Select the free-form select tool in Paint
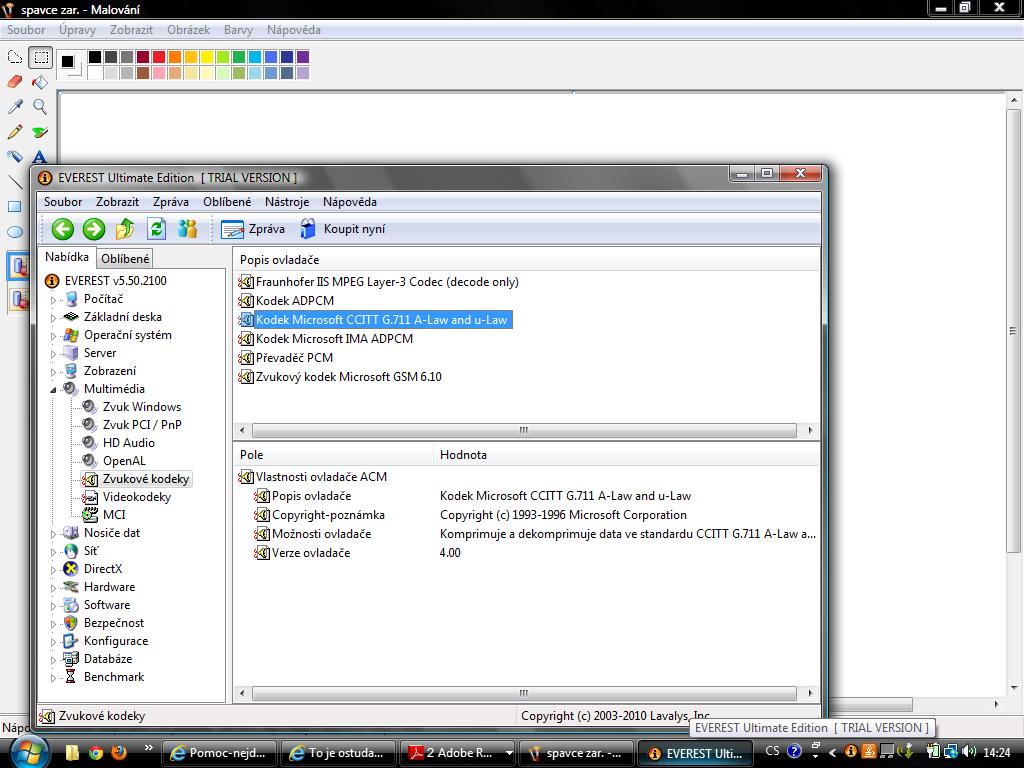The width and height of the screenshot is (1024, 768). point(15,57)
